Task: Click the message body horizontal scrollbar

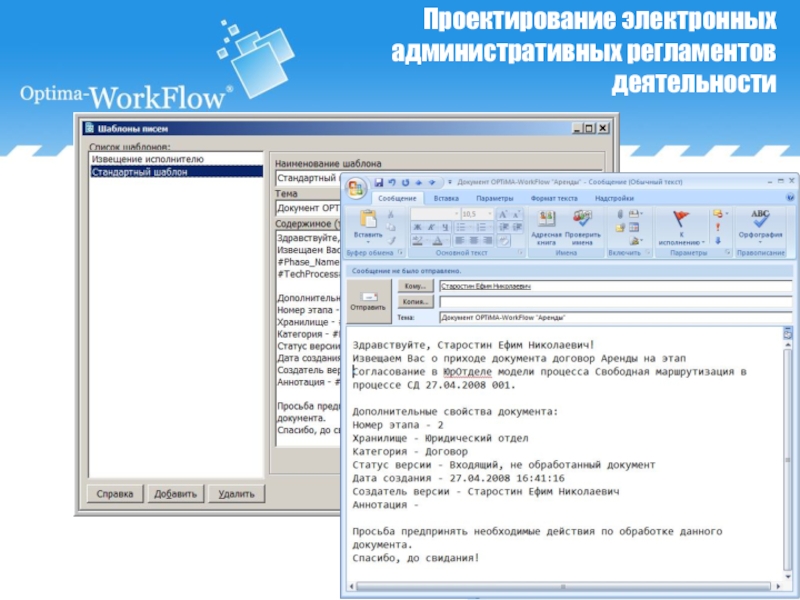Action: (x=564, y=586)
